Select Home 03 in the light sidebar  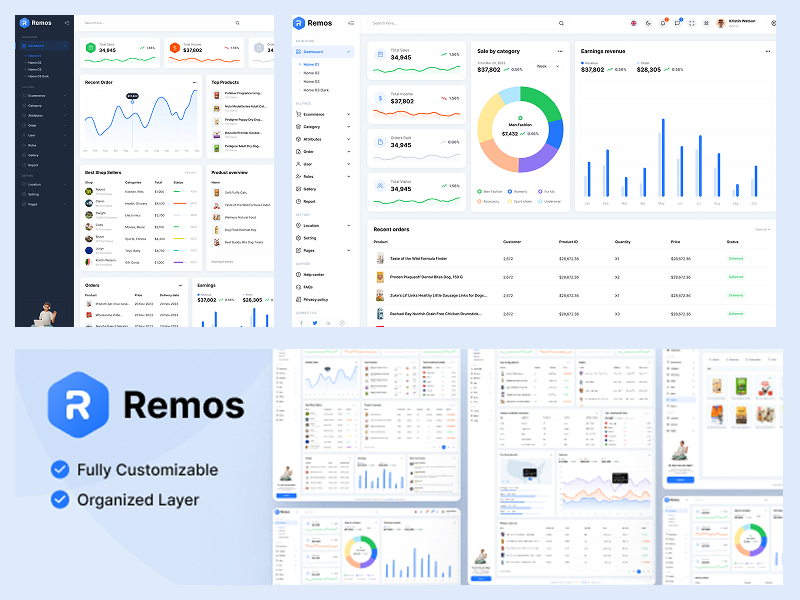[311, 82]
